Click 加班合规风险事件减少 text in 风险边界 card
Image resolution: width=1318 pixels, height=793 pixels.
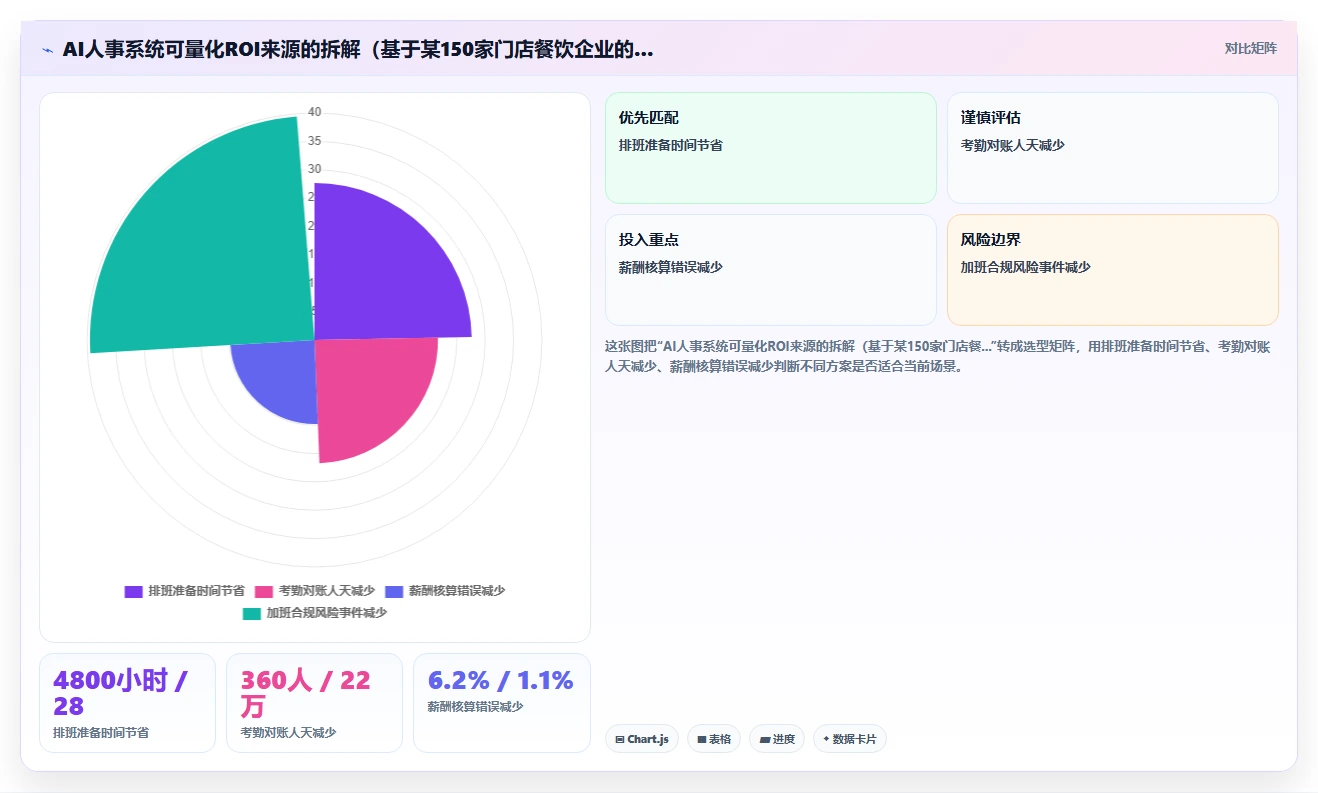(1026, 267)
